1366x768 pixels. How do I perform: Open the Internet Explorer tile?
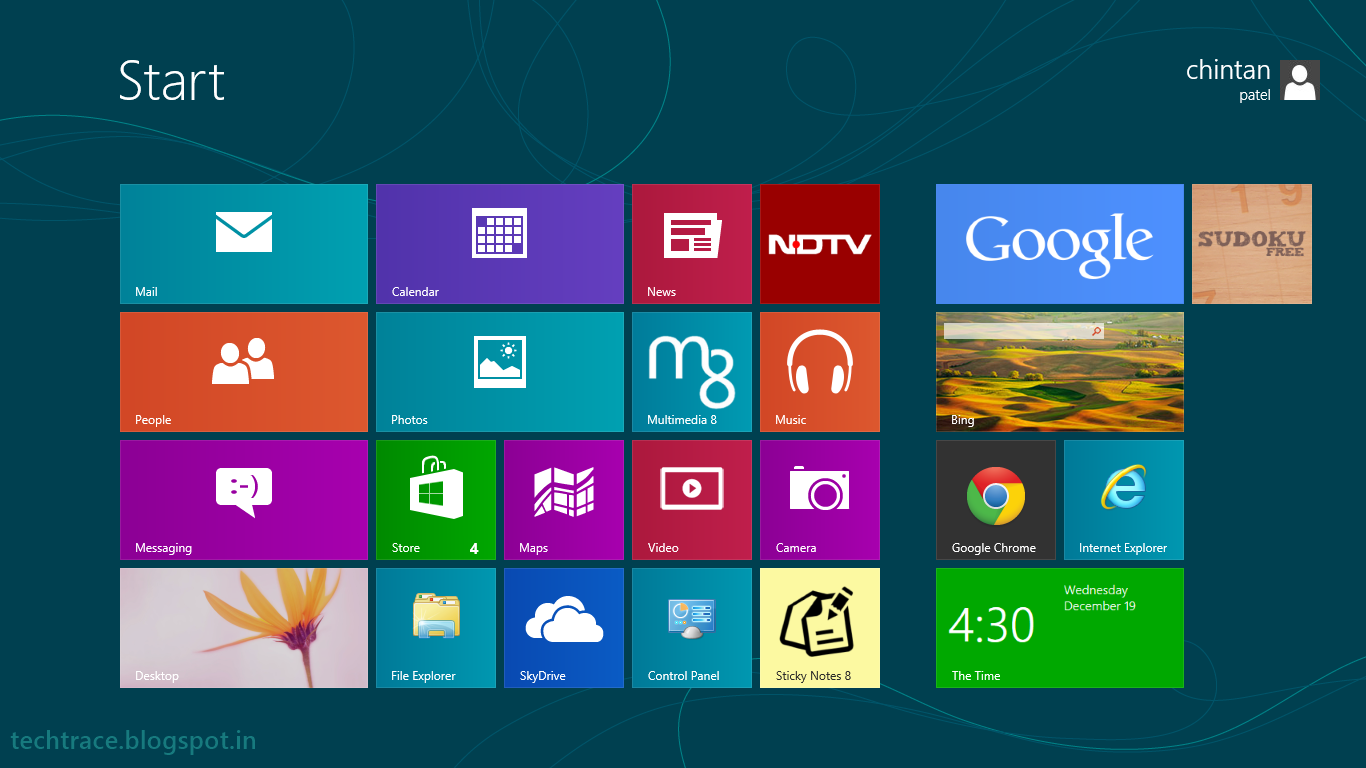(1124, 500)
